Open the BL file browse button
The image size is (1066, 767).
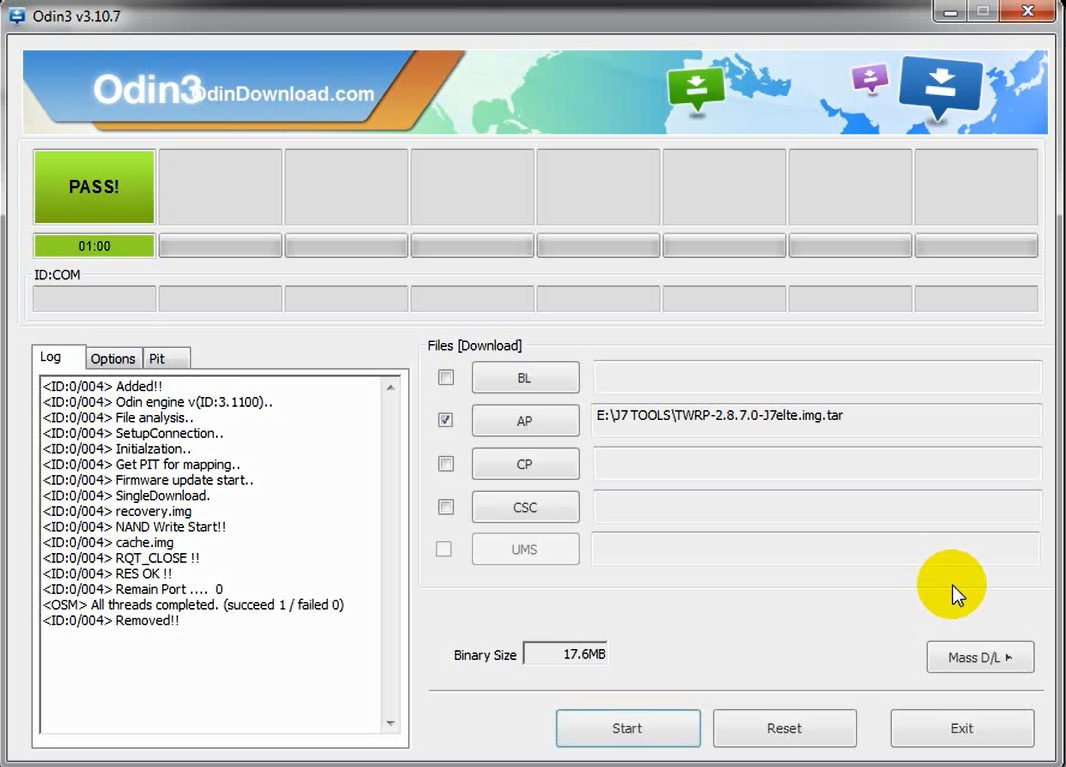pyautogui.click(x=526, y=377)
